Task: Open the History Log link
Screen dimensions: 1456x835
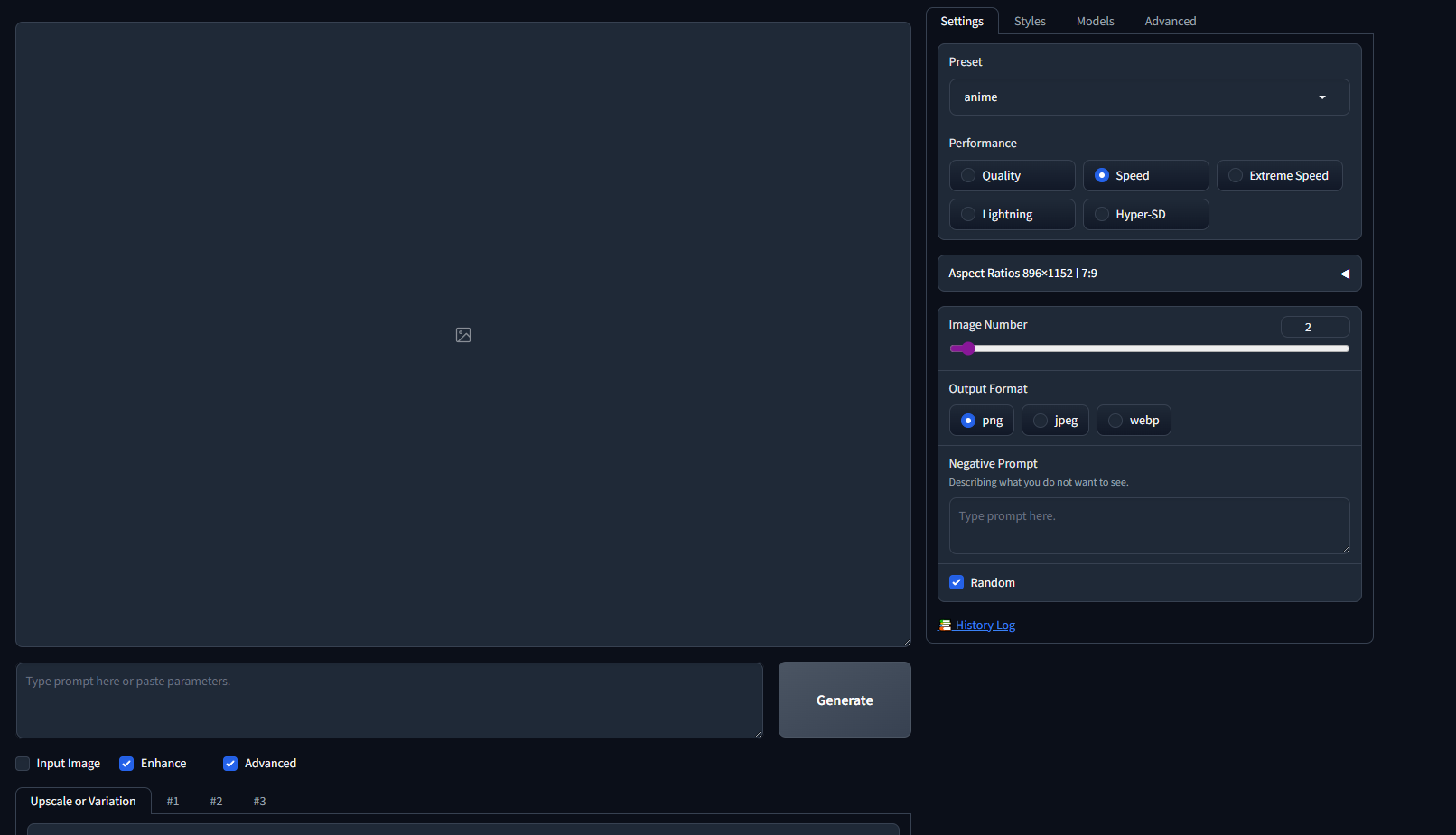Action: coord(985,626)
